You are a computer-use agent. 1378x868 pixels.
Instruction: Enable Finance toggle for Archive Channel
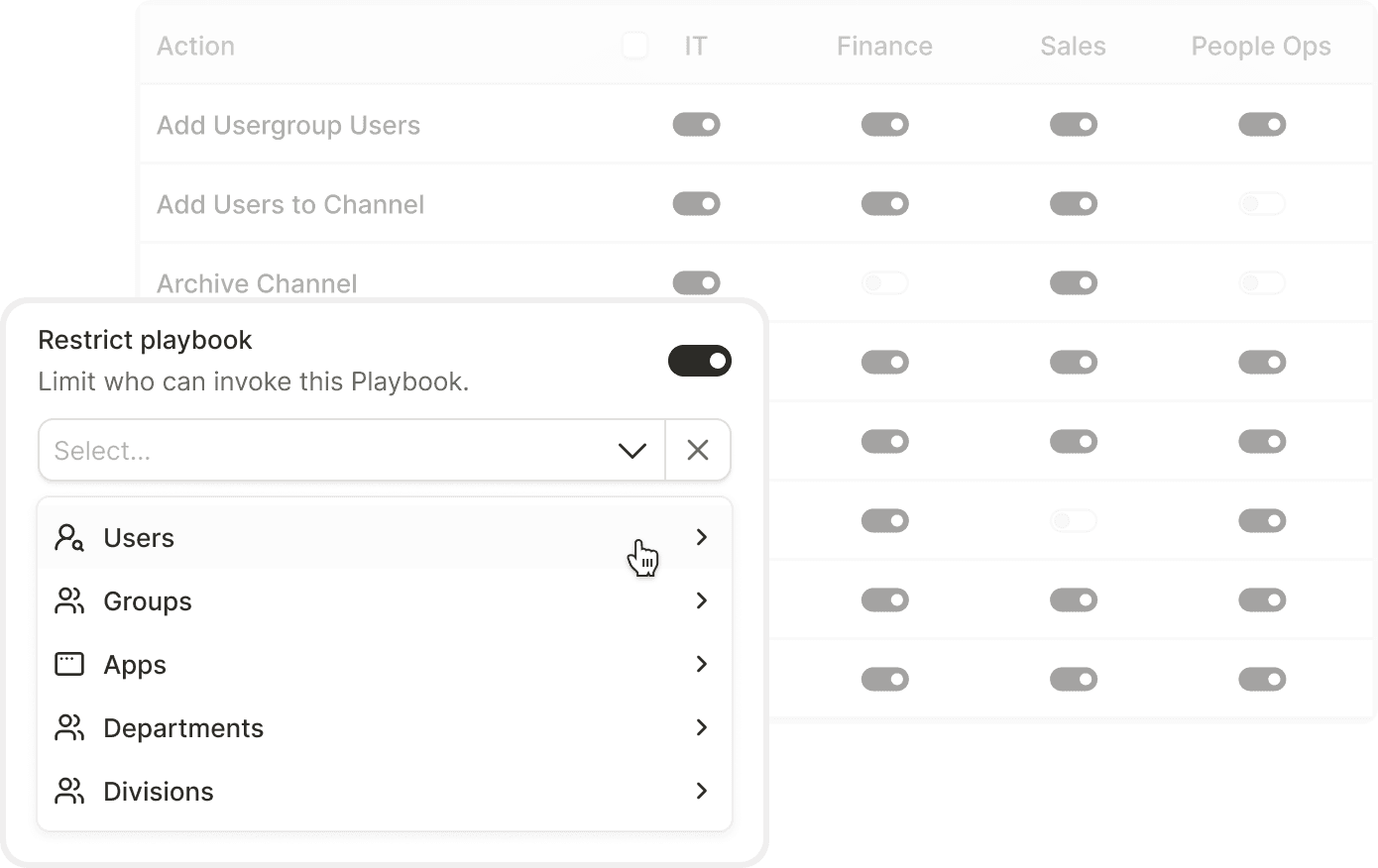pos(884,283)
